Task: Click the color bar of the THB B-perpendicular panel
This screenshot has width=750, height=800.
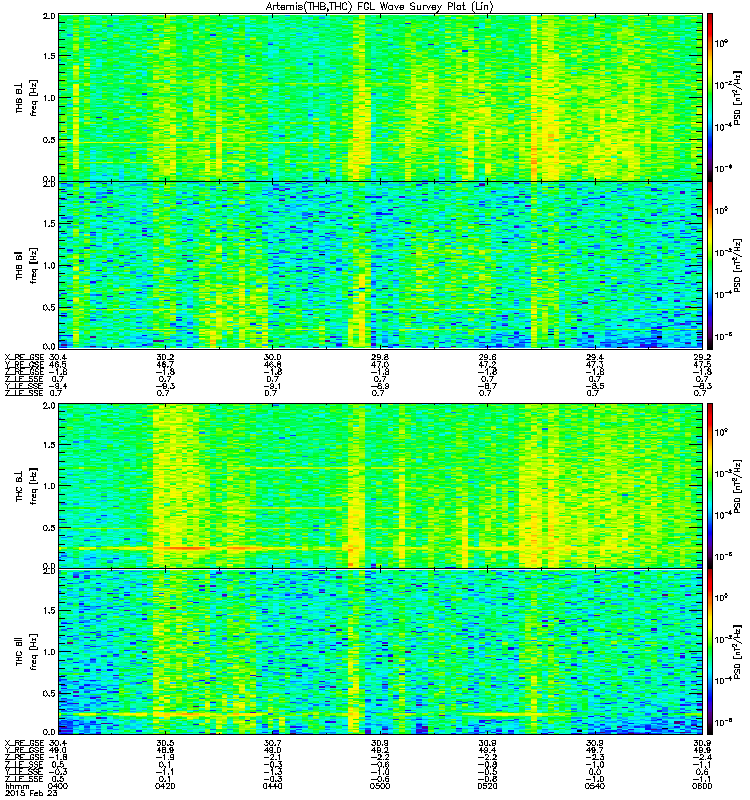Action: [x=710, y=97]
